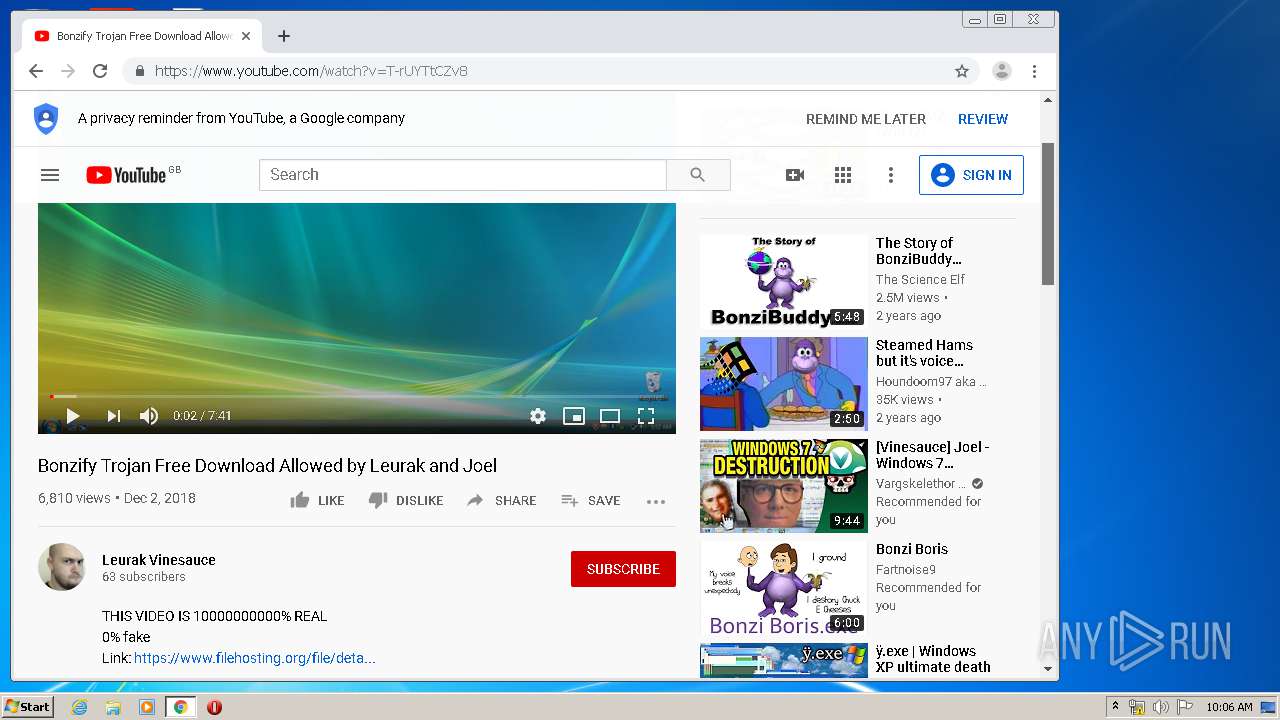1280x720 pixels.
Task: Enter fullscreen video mode
Action: point(646,416)
